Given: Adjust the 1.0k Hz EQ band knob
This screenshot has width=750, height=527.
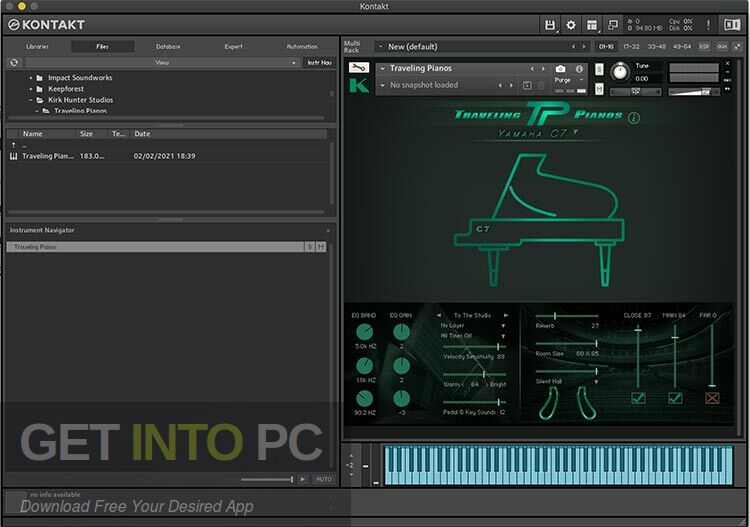Looking at the screenshot, I should pyautogui.click(x=364, y=366).
